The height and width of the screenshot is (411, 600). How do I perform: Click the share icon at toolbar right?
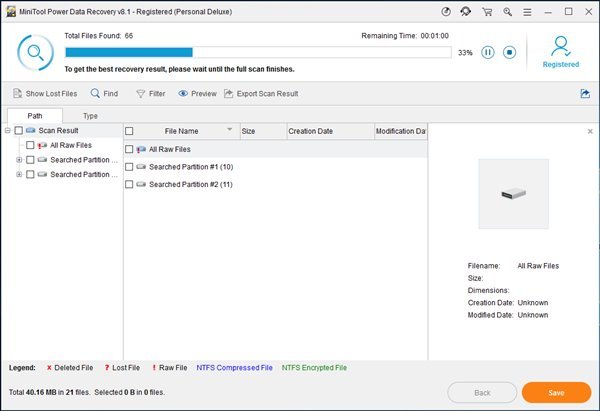point(584,94)
